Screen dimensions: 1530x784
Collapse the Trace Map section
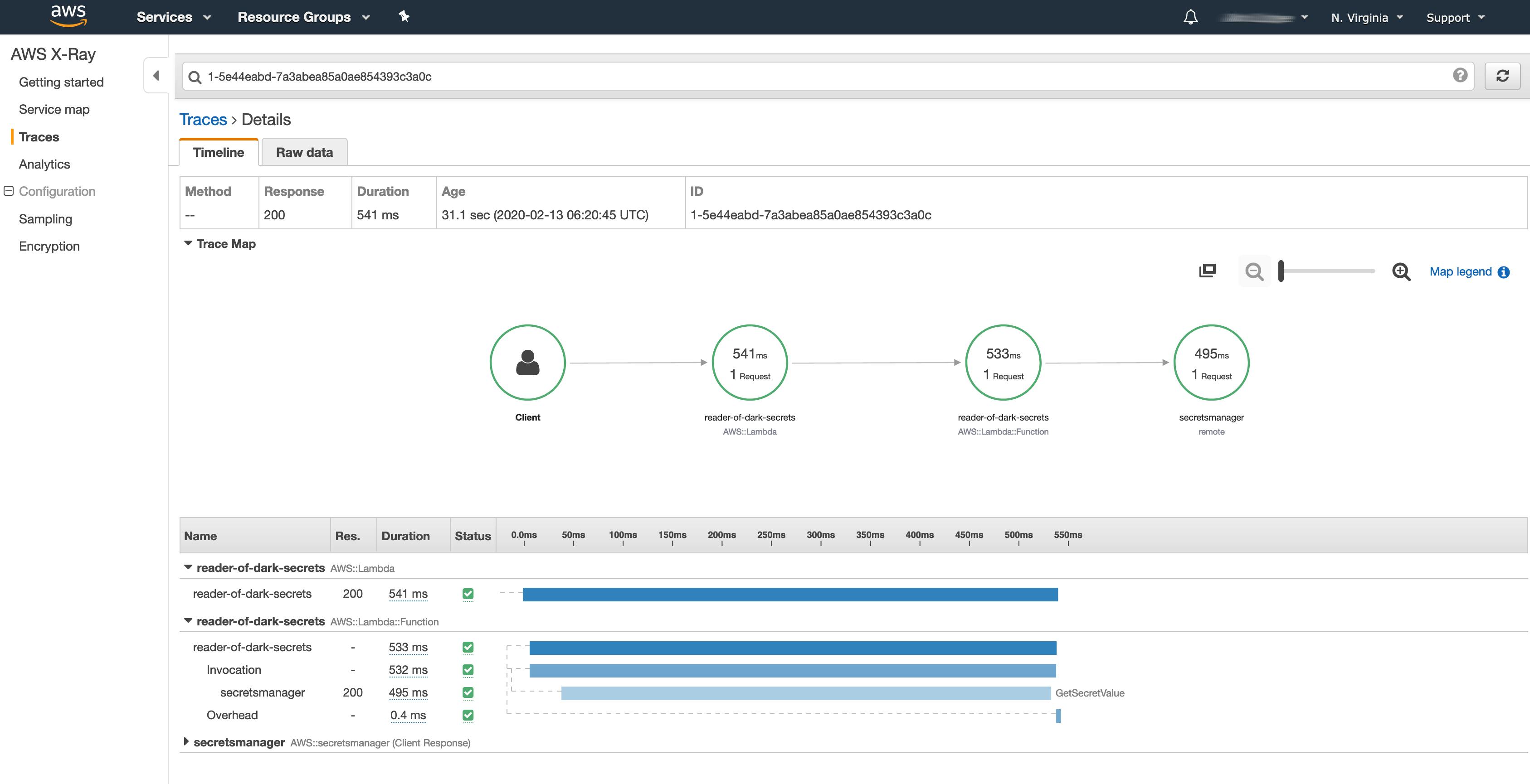coord(188,243)
